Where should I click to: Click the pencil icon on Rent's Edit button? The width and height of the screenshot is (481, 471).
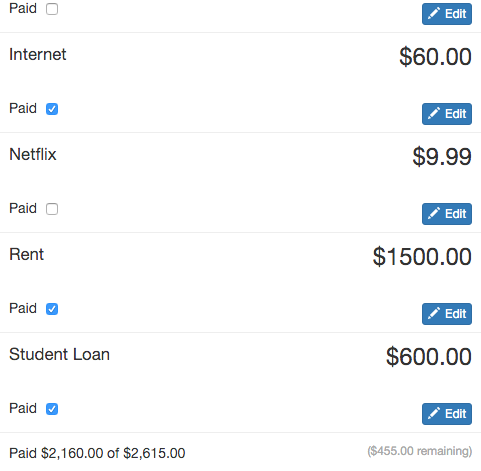click(x=434, y=313)
